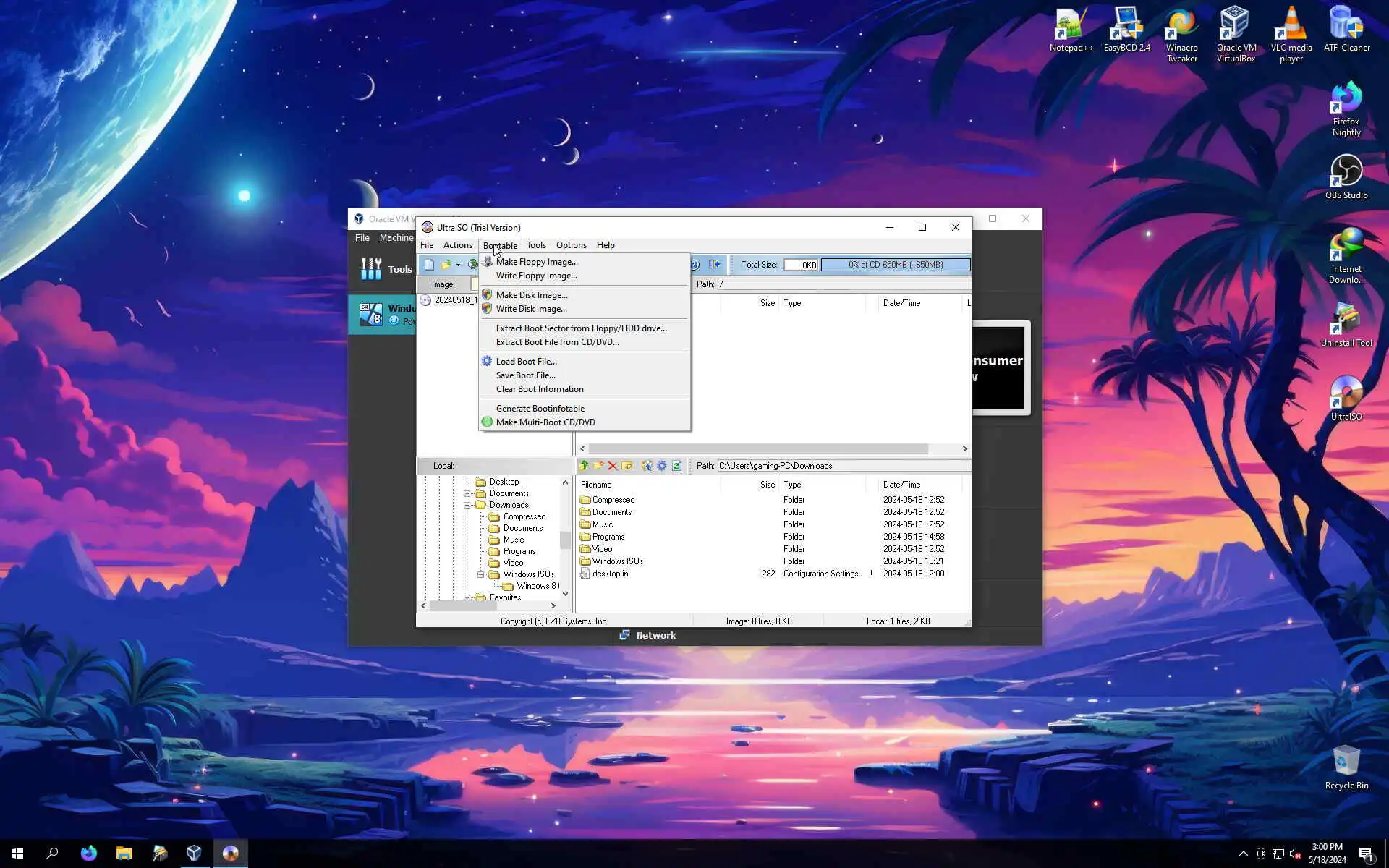Click the blue gear settings icon
The width and height of the screenshot is (1389, 868).
(662, 466)
